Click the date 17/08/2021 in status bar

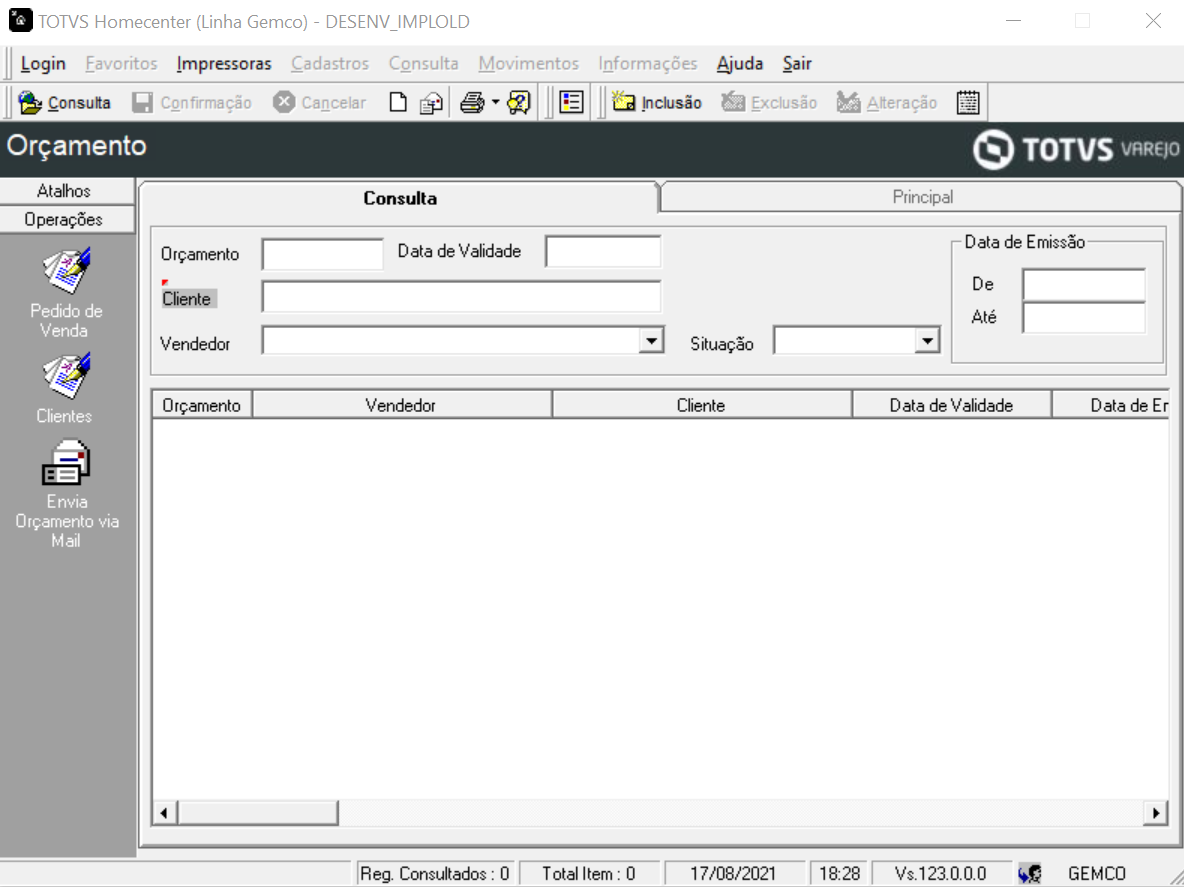point(732,873)
